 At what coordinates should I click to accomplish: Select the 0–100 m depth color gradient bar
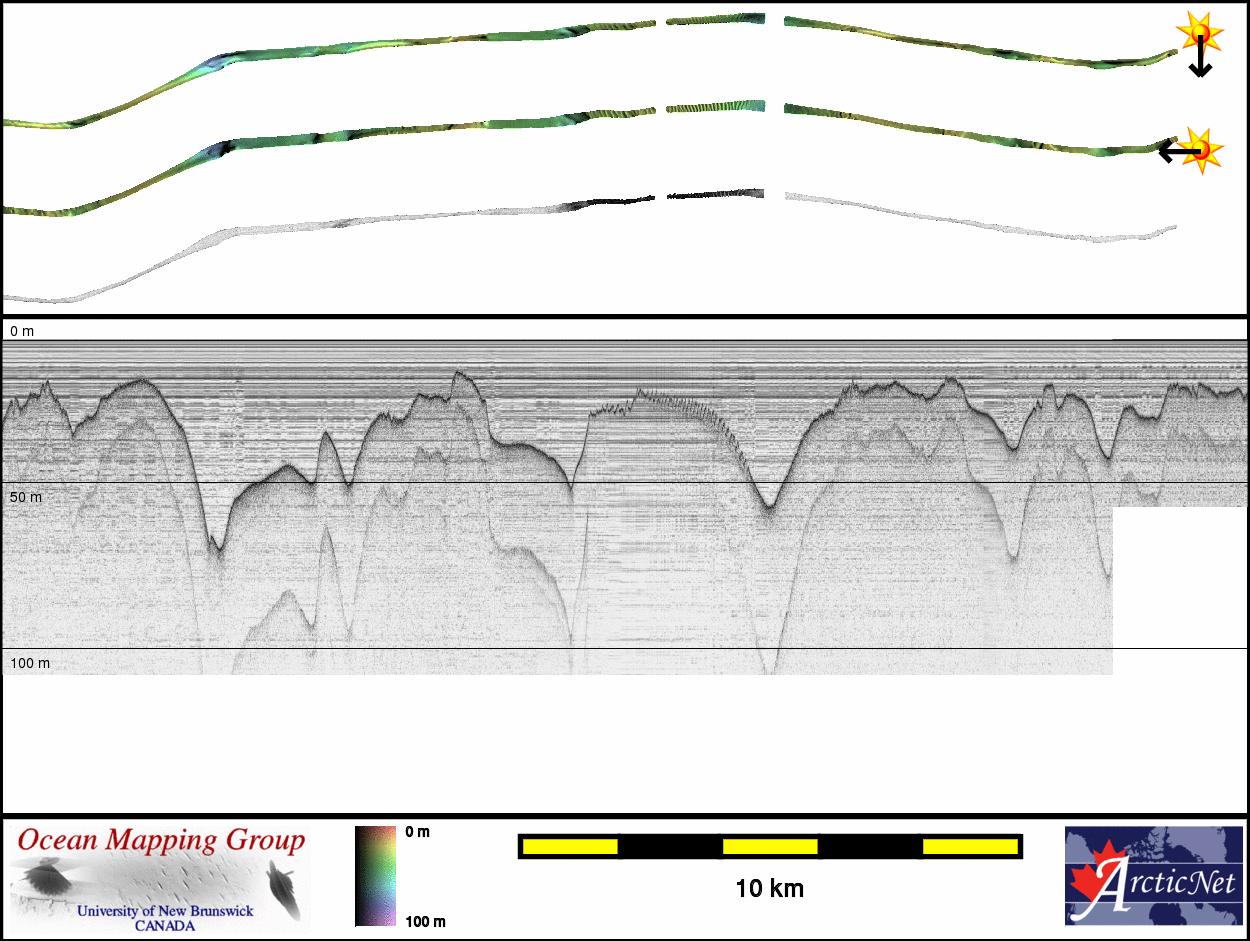pos(375,876)
